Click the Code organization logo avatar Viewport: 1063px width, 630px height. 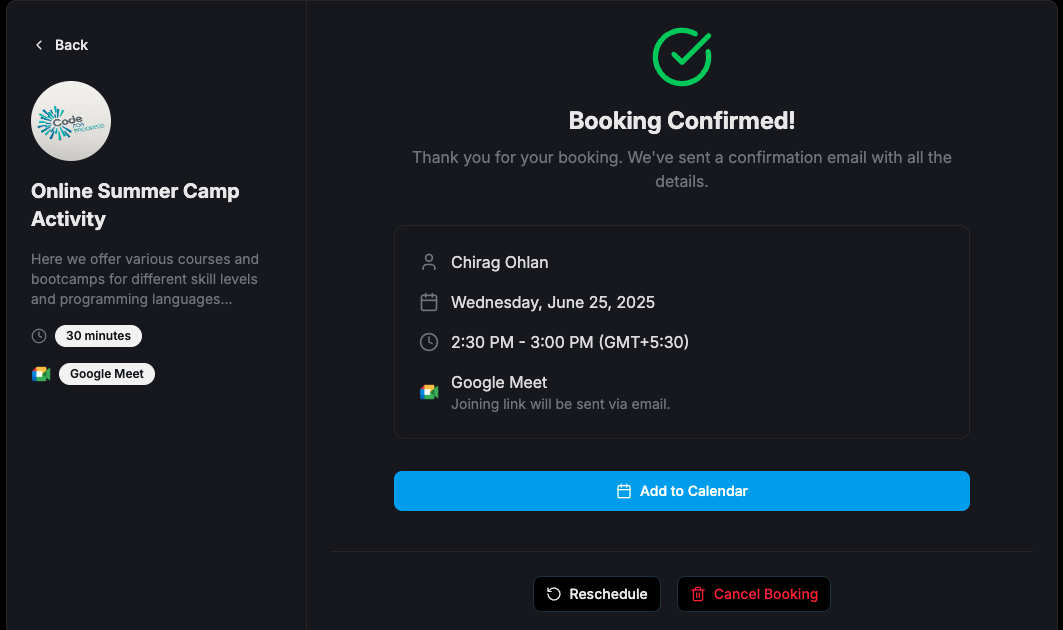tap(71, 121)
